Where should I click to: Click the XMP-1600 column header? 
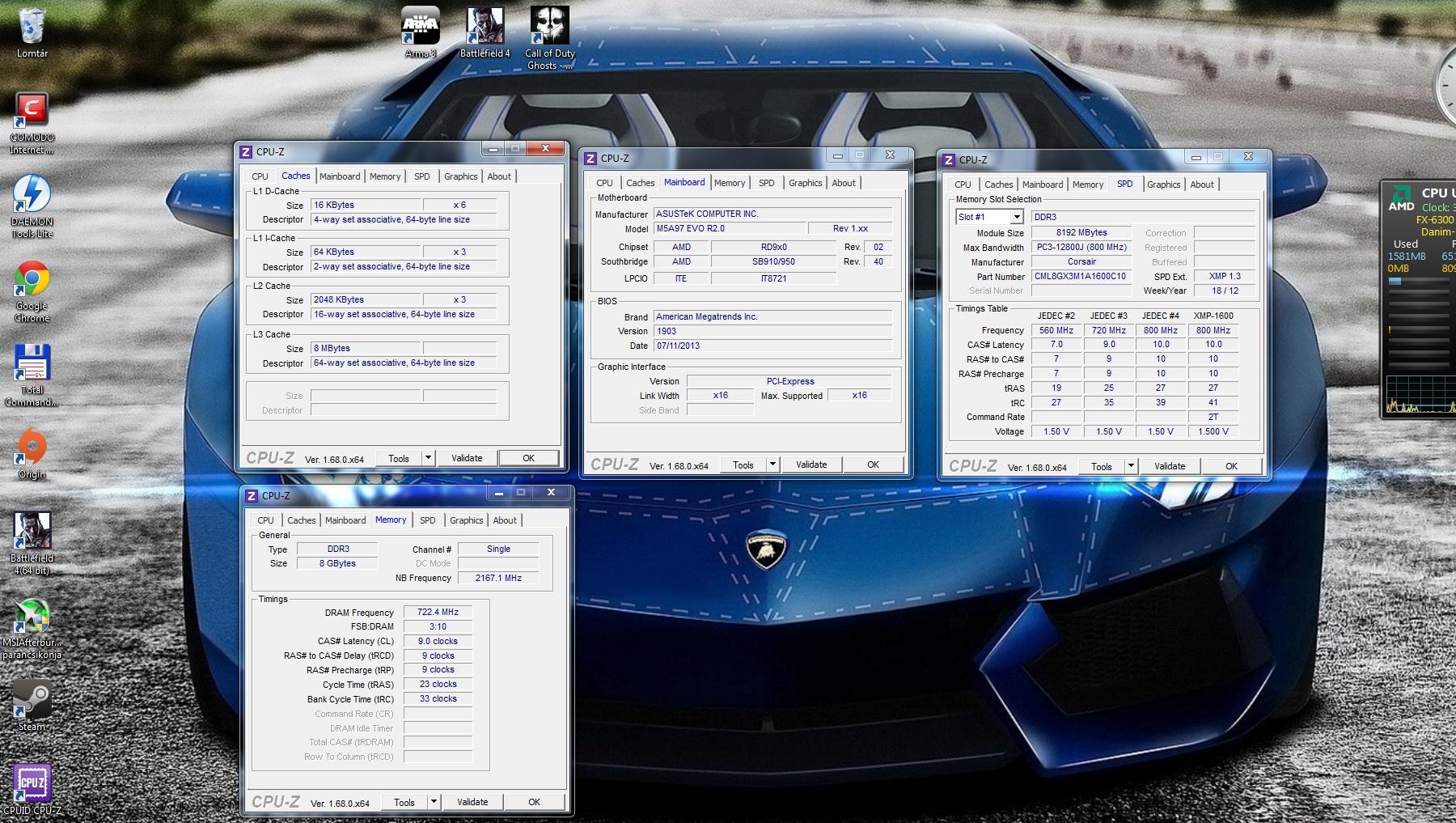1213,316
